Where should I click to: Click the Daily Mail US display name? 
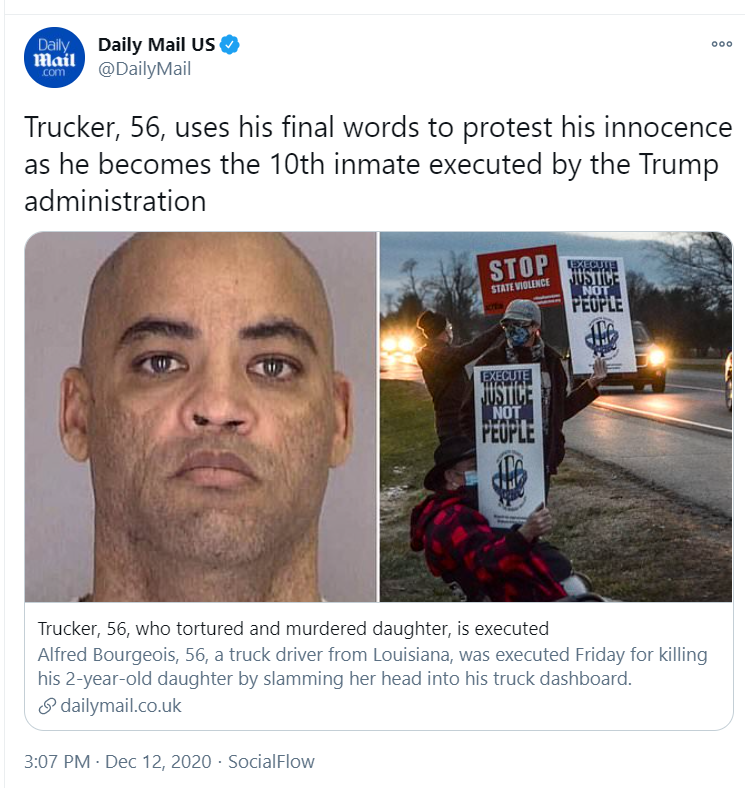(x=156, y=45)
